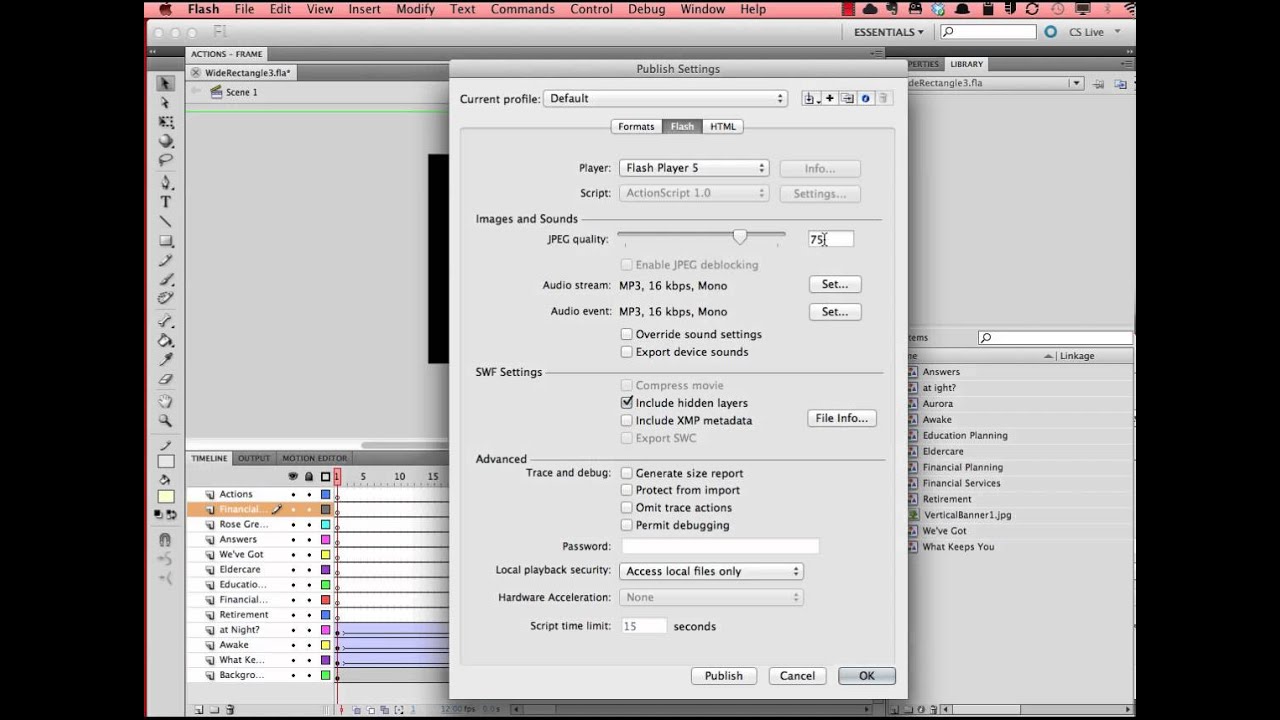Open Local playback security dropdown
1280x720 pixels.
pos(711,571)
